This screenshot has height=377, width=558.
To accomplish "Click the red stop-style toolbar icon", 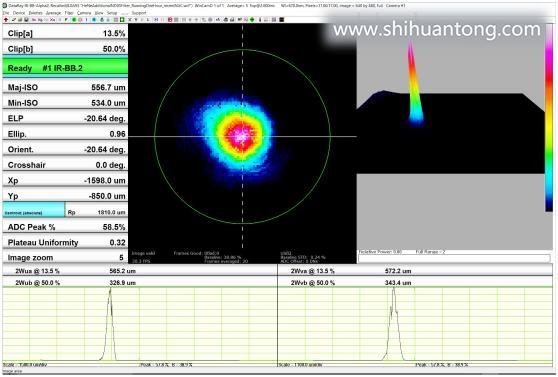I will 170,20.
